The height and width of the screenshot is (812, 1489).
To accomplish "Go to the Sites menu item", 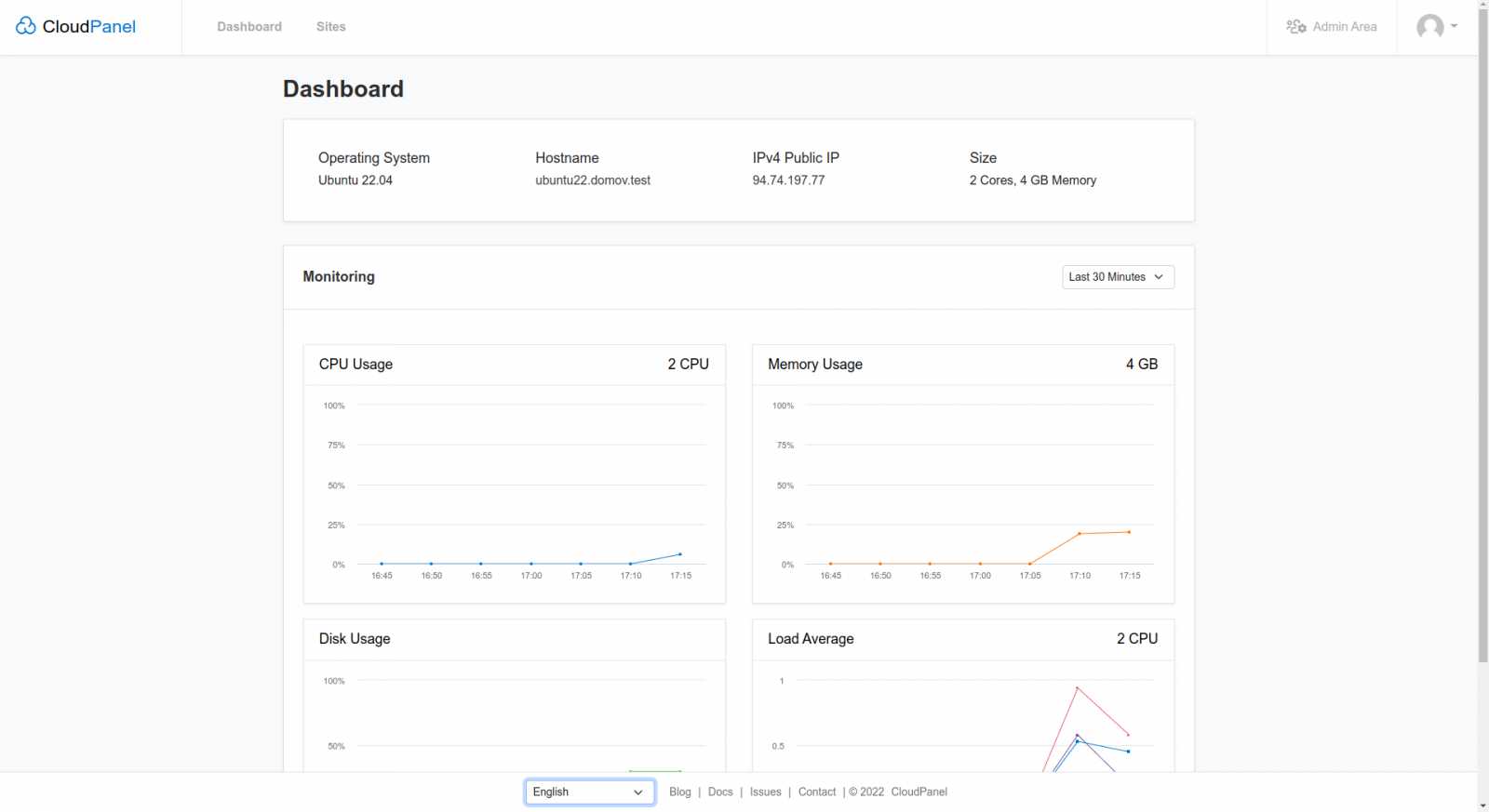I will point(331,27).
